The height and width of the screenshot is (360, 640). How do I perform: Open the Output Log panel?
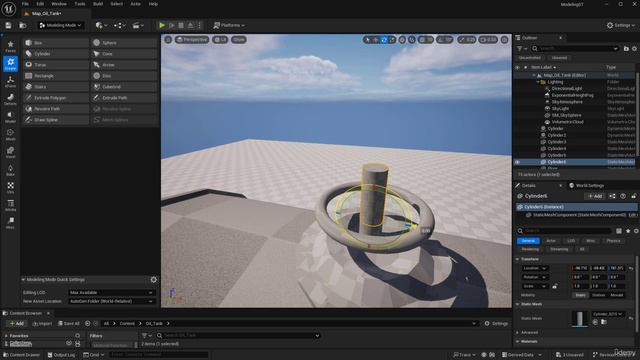click(61, 355)
